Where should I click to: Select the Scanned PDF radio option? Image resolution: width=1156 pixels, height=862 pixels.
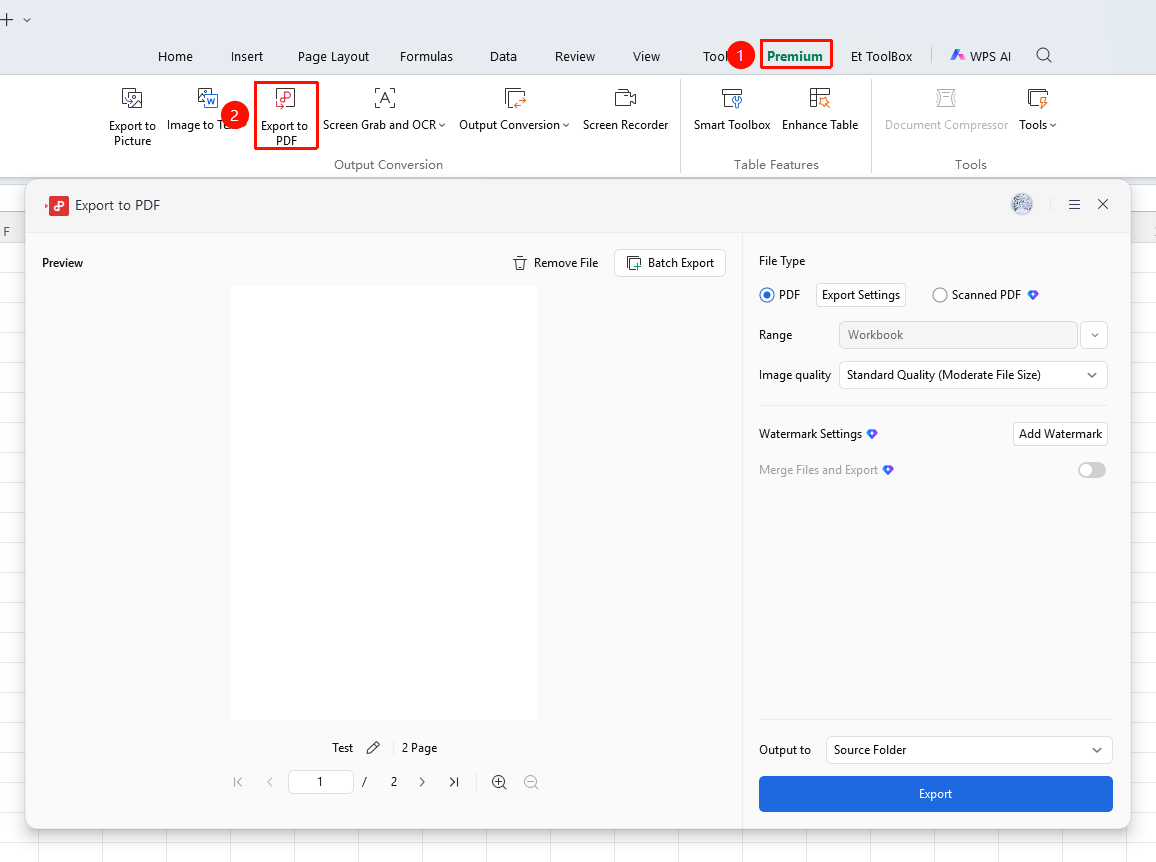(939, 295)
